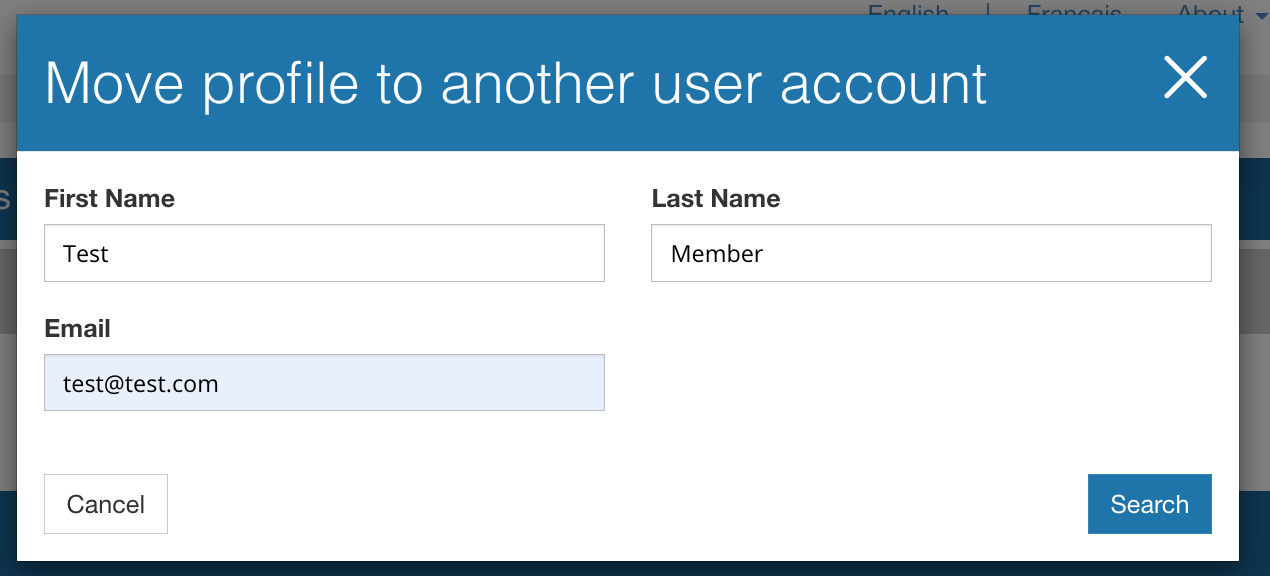1270x576 pixels.
Task: Click empty space right of the Email field
Action: [x=900, y=383]
